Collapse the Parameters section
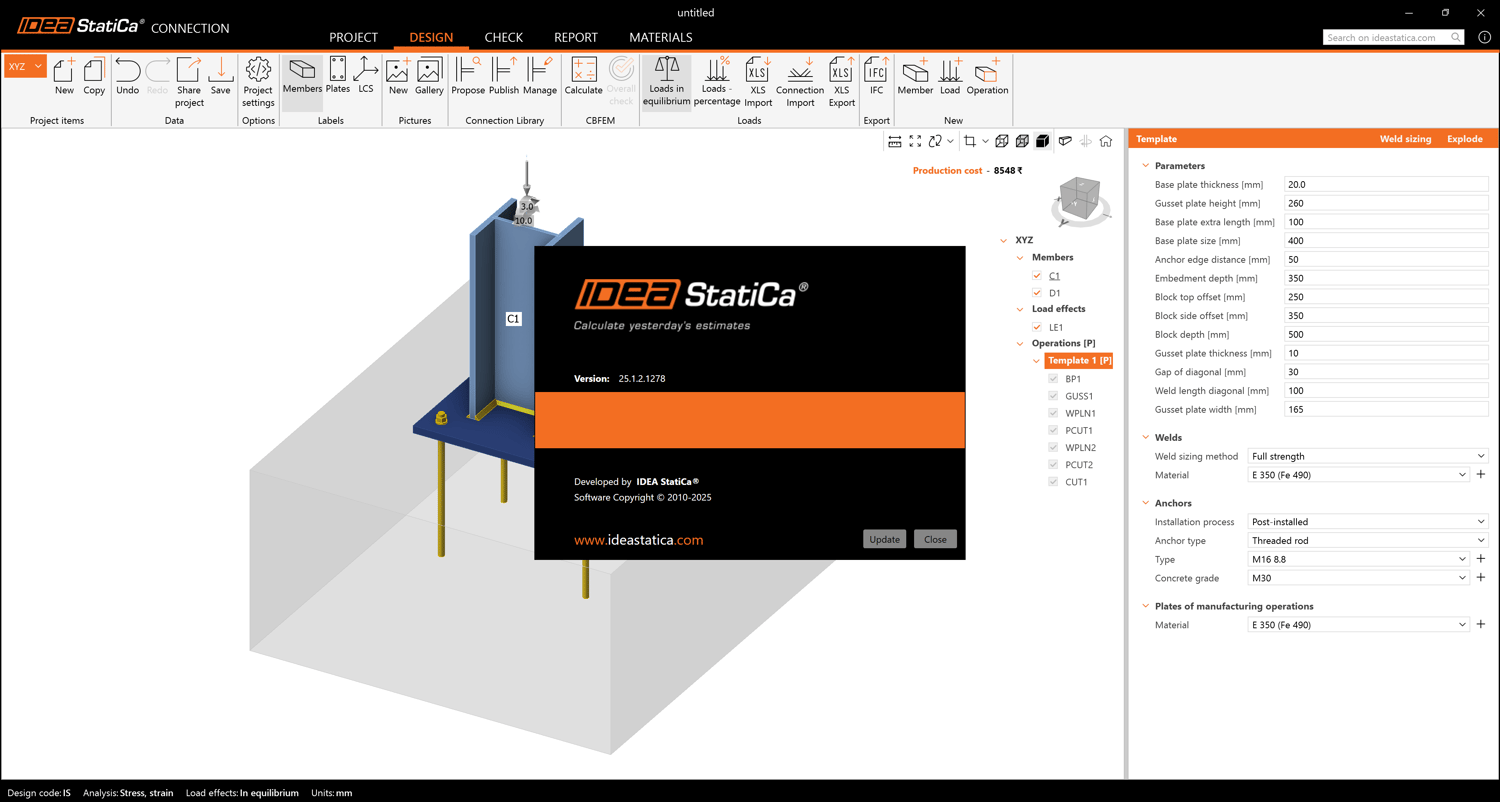 pos(1146,166)
